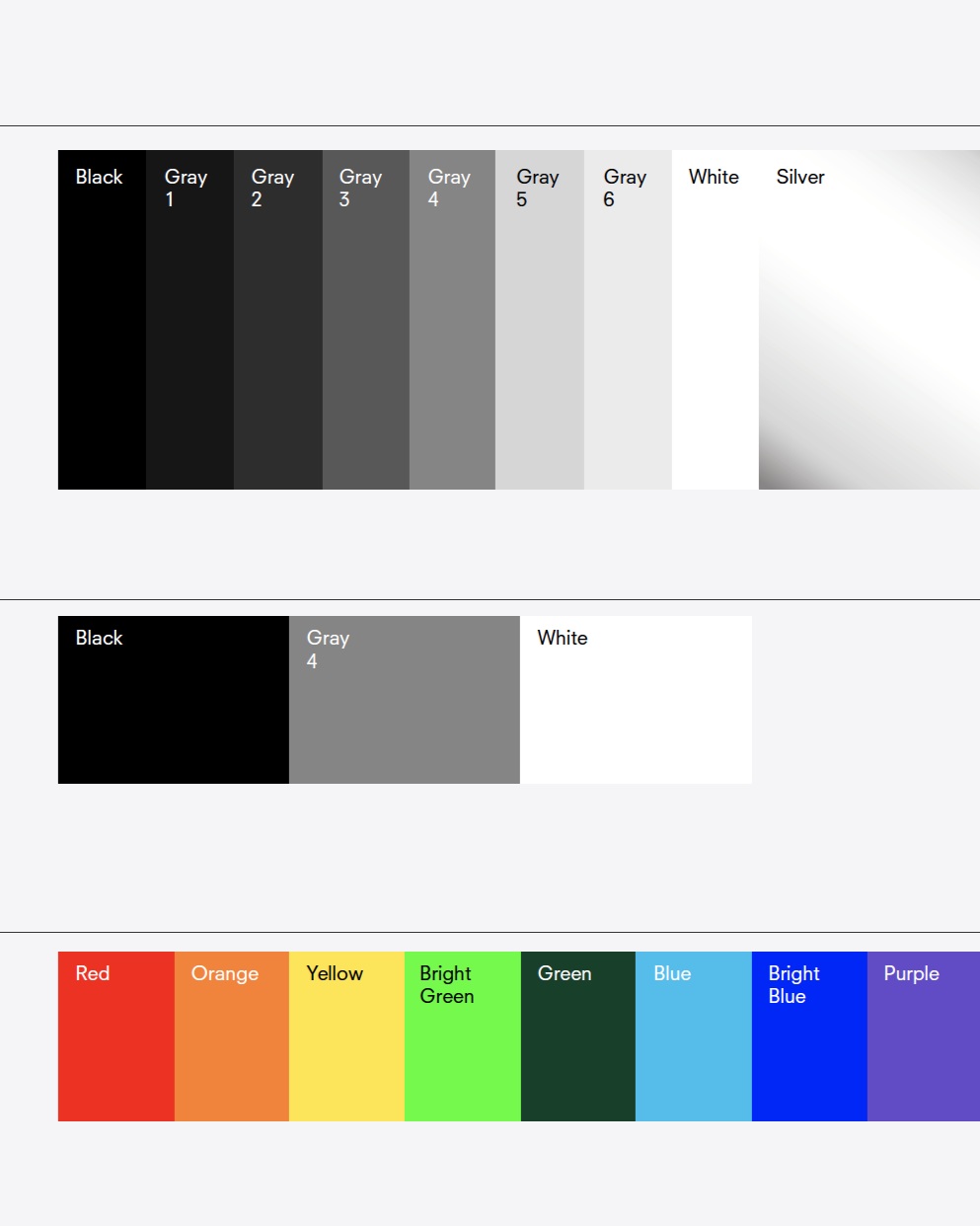Pick the Gray 6 swatch
The height and width of the screenshot is (1226, 980).
(628, 320)
